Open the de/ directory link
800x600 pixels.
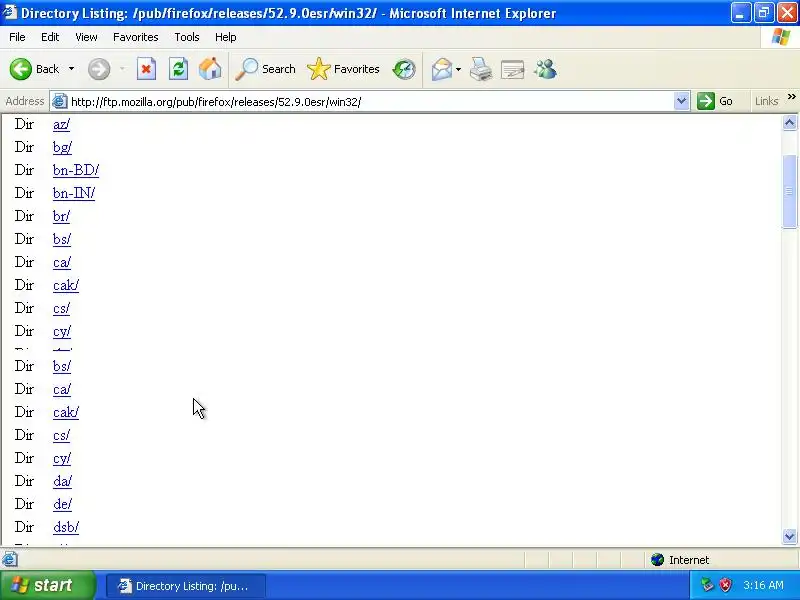tap(62, 504)
